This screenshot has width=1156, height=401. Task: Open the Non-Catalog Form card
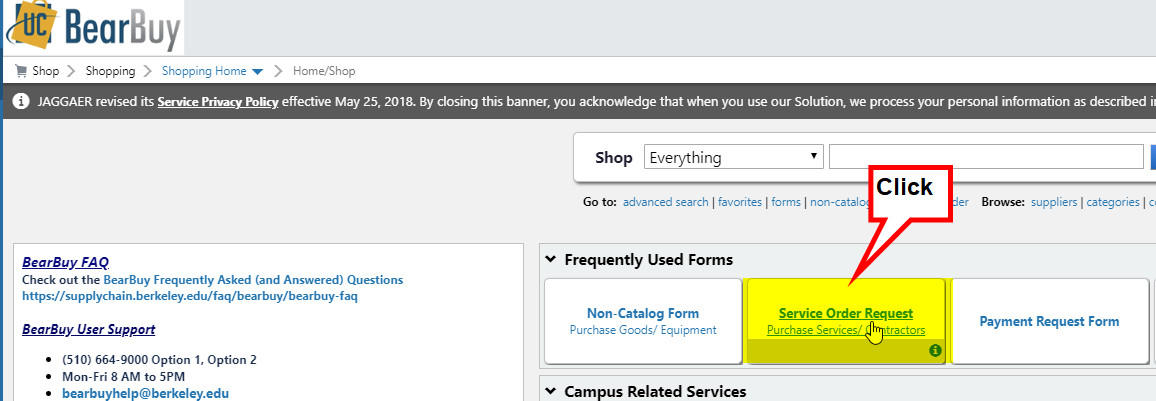pos(643,321)
